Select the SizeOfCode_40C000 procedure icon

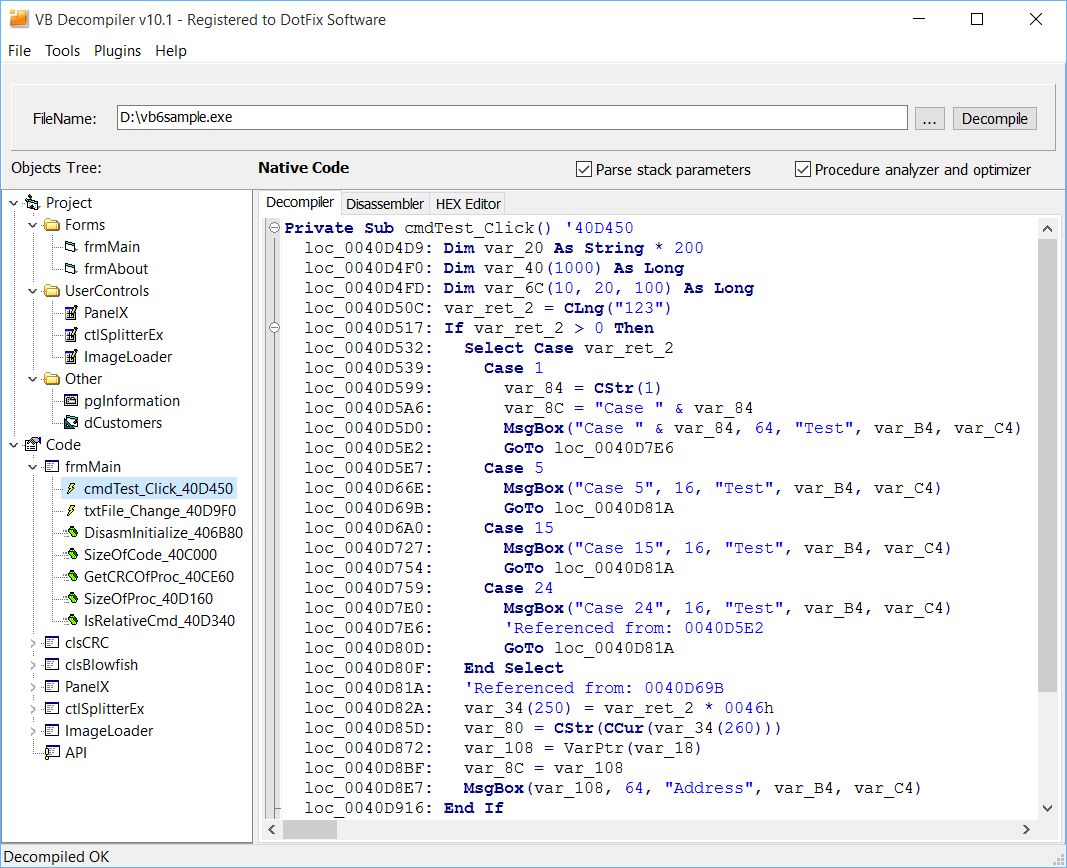(71, 554)
